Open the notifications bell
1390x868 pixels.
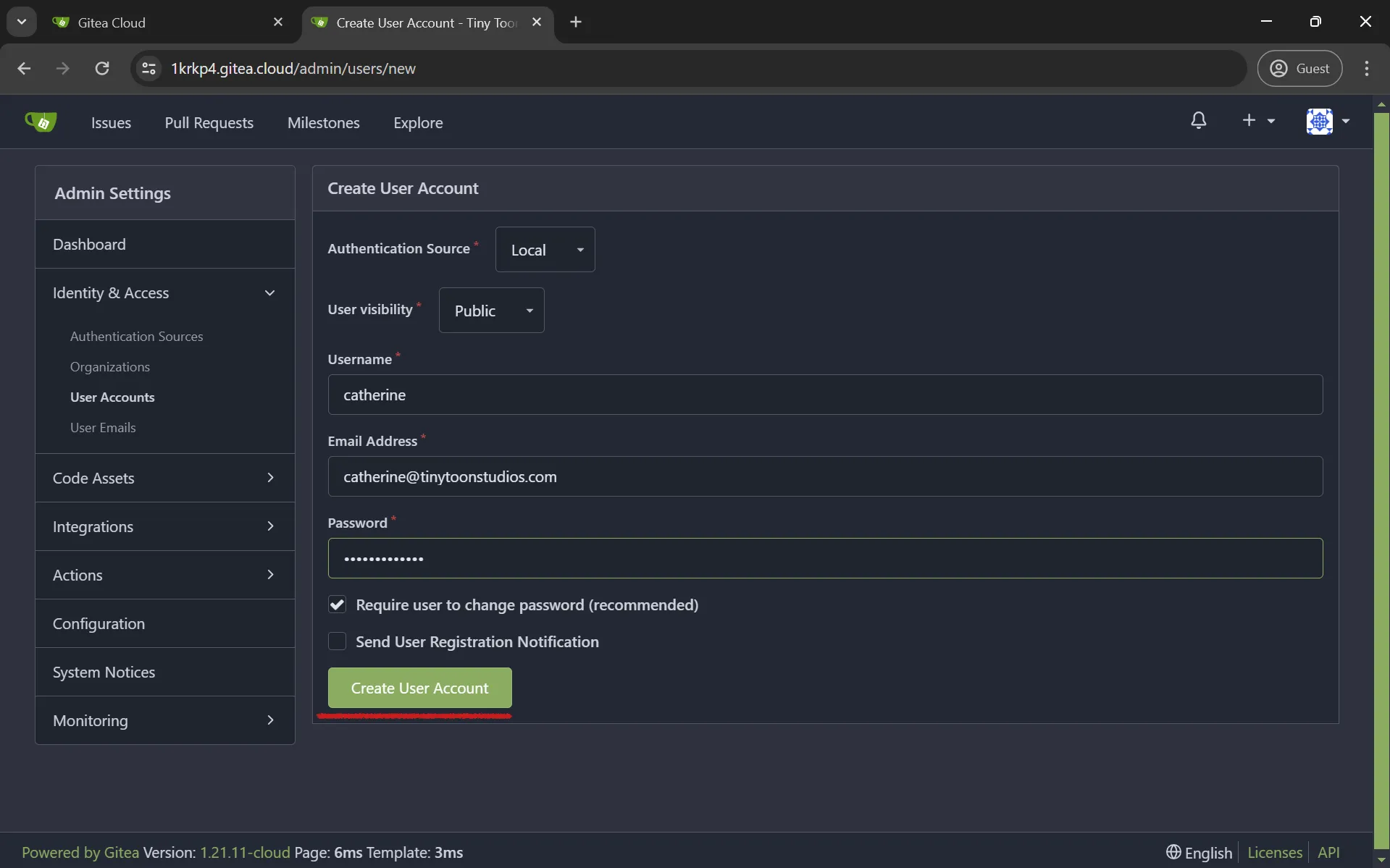(x=1198, y=121)
